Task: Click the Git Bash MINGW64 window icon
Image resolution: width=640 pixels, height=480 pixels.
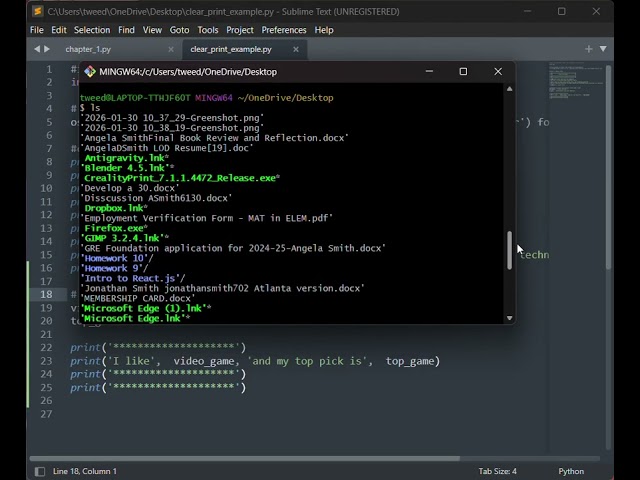Action: pyautogui.click(x=90, y=72)
